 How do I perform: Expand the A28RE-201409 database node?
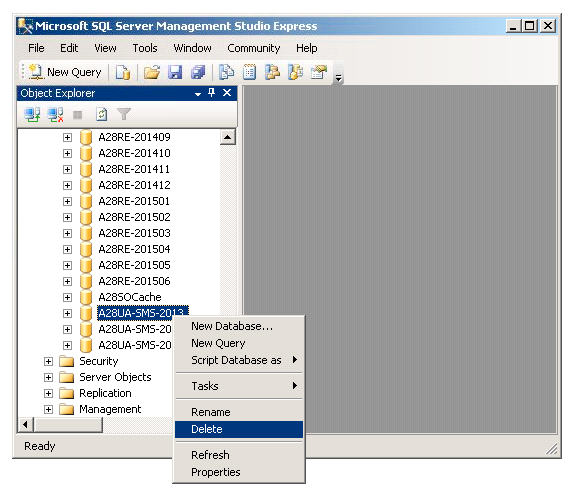pos(67,137)
